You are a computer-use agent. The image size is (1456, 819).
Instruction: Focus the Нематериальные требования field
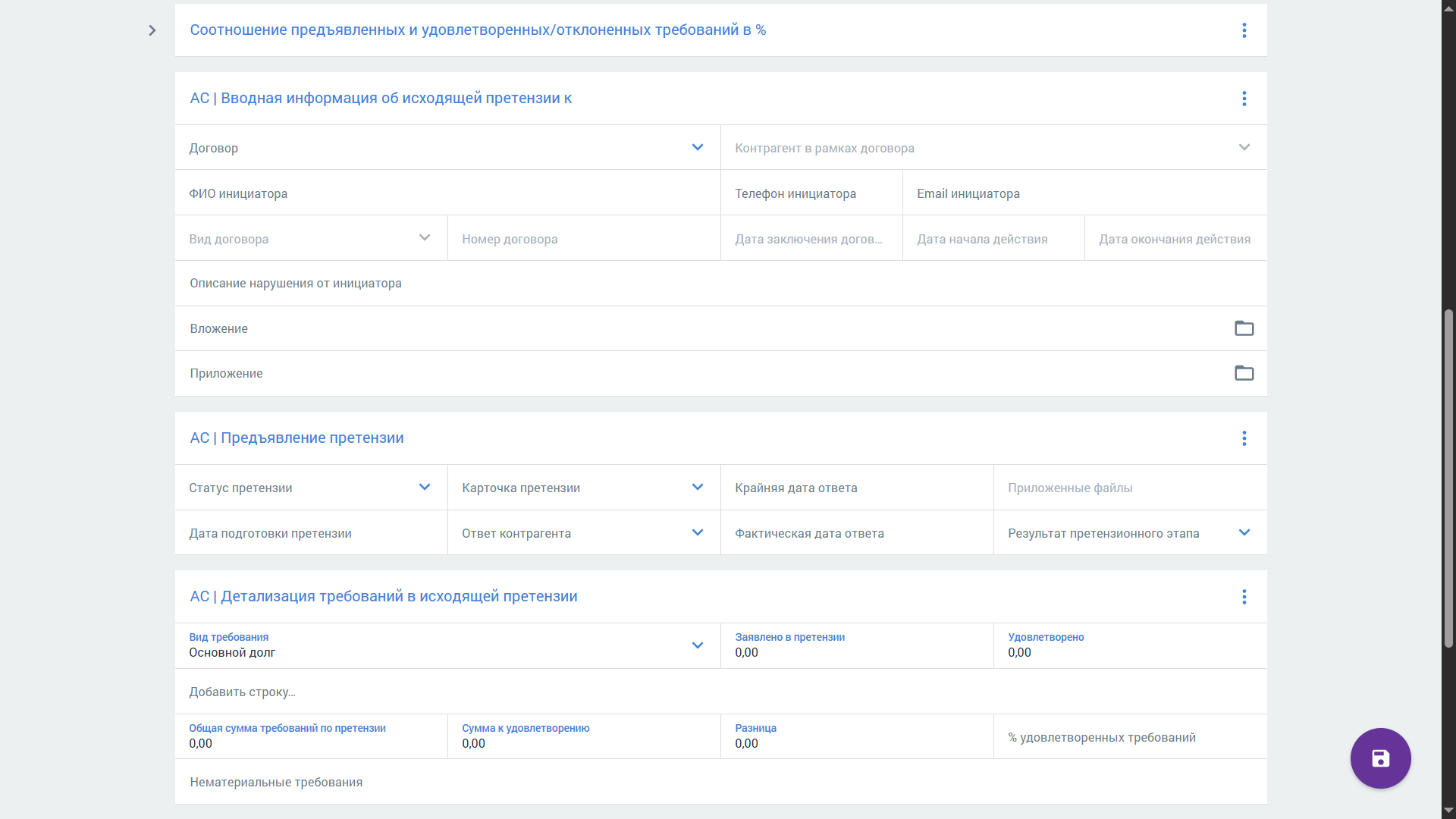(x=720, y=782)
